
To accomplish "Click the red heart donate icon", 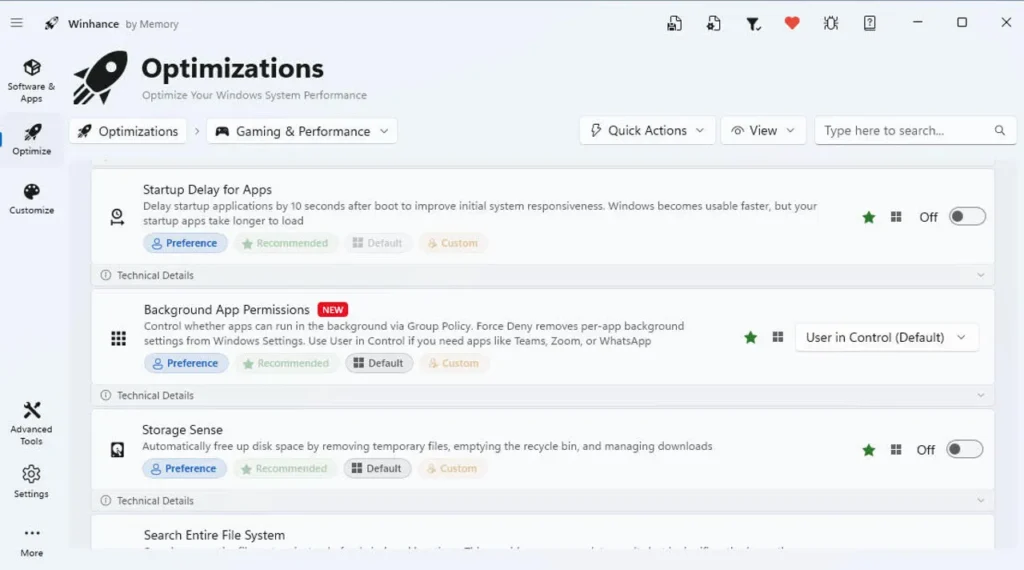I will (x=792, y=23).
